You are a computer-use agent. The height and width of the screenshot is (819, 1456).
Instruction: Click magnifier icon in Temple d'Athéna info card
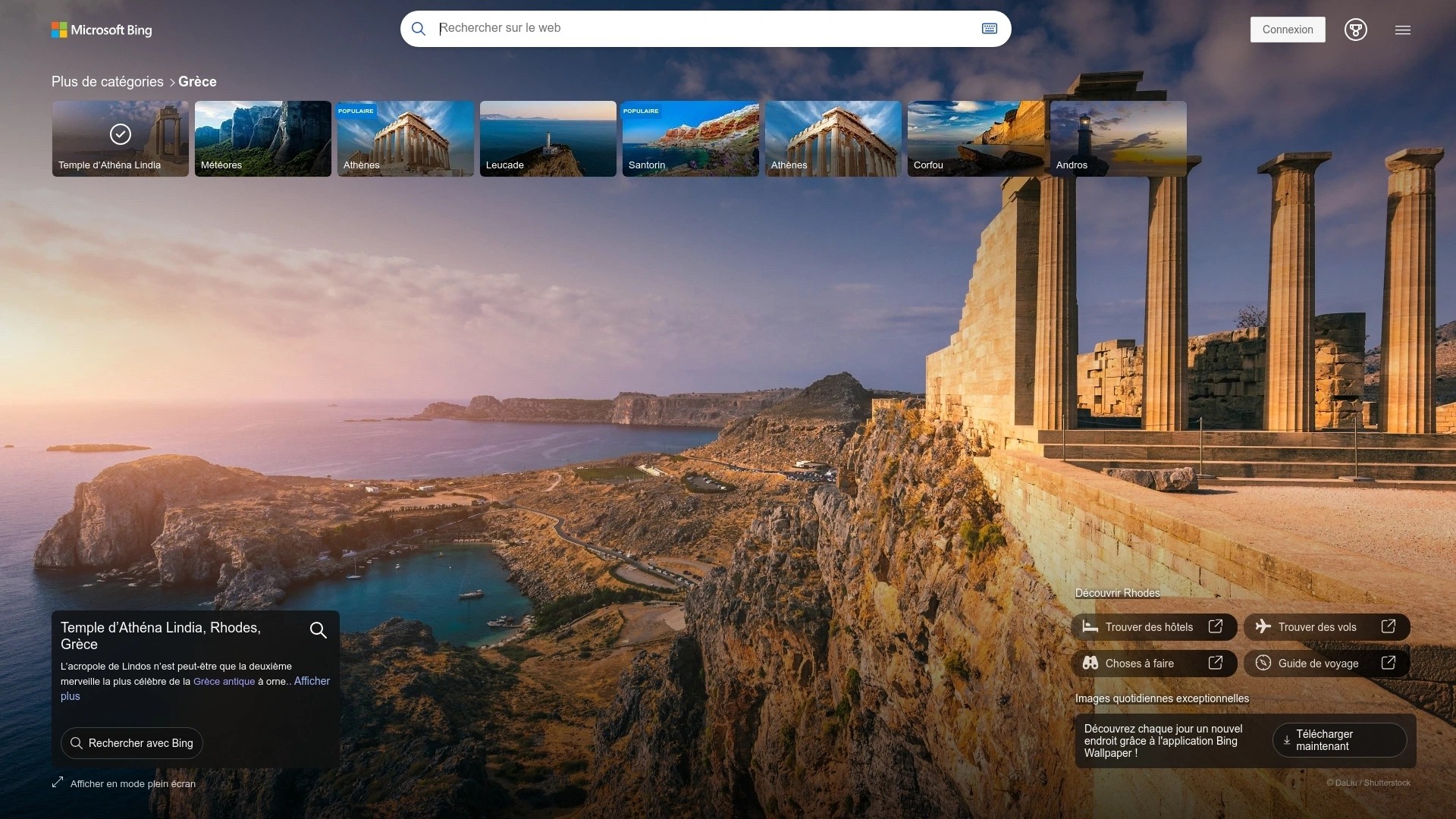318,630
